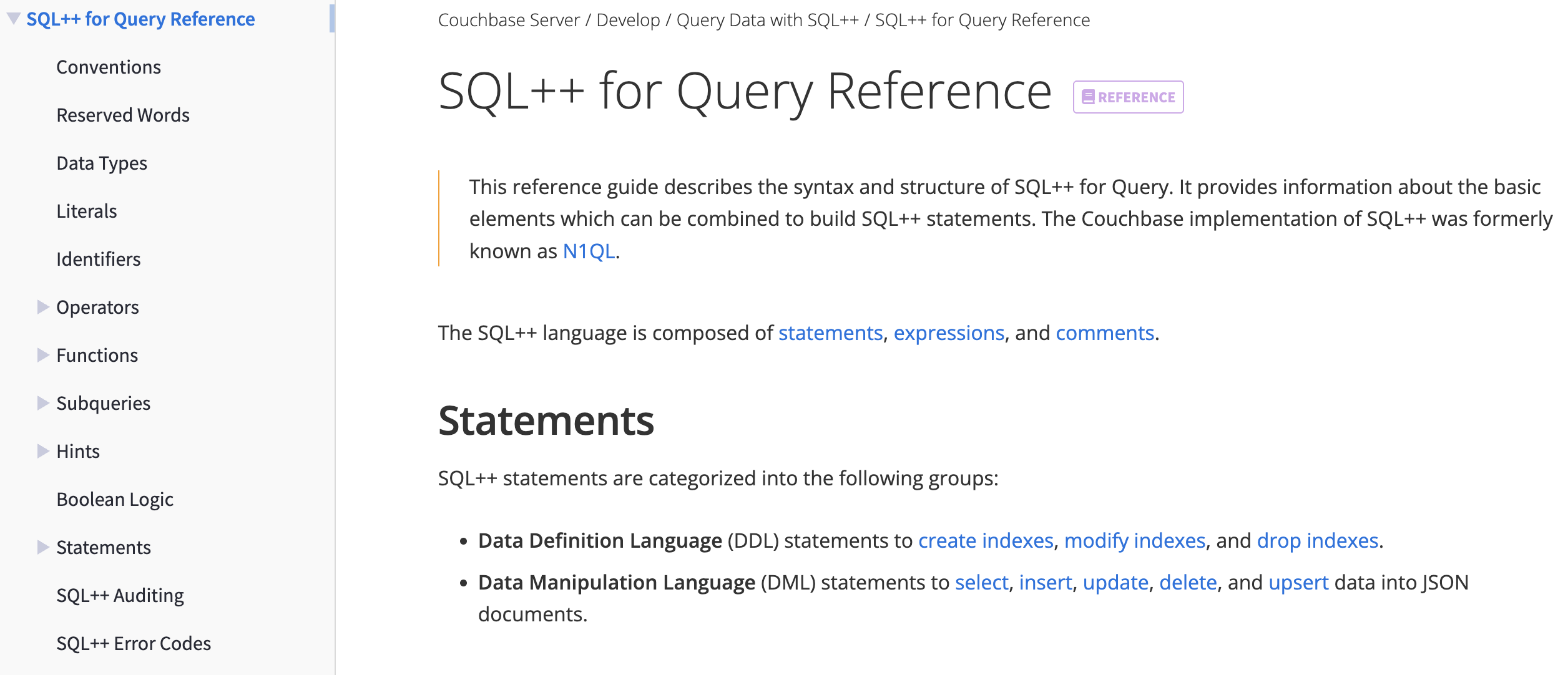Open the Identifiers page
This screenshot has width=1568, height=675.
[x=99, y=260]
